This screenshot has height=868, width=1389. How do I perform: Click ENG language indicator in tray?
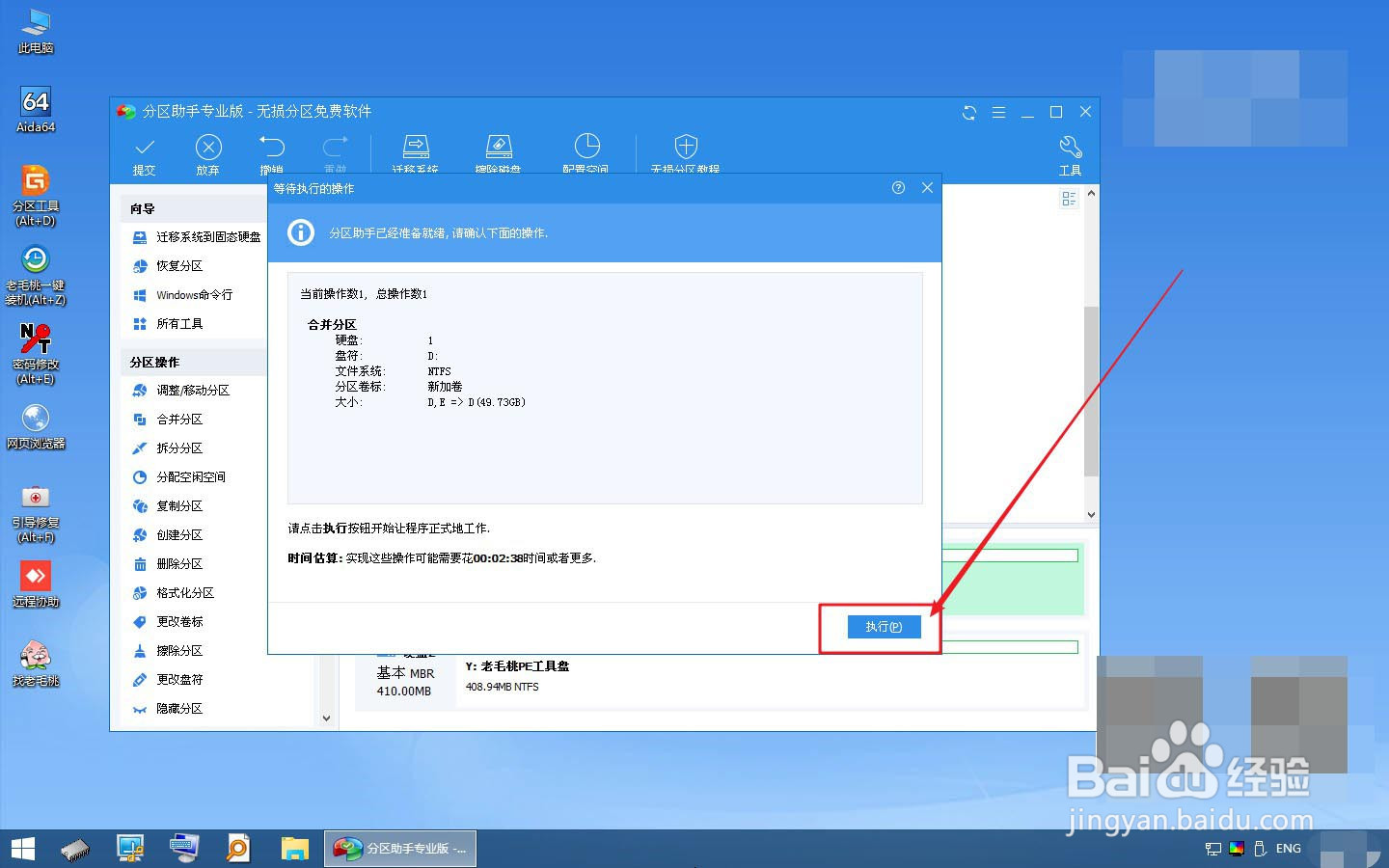point(1289,849)
